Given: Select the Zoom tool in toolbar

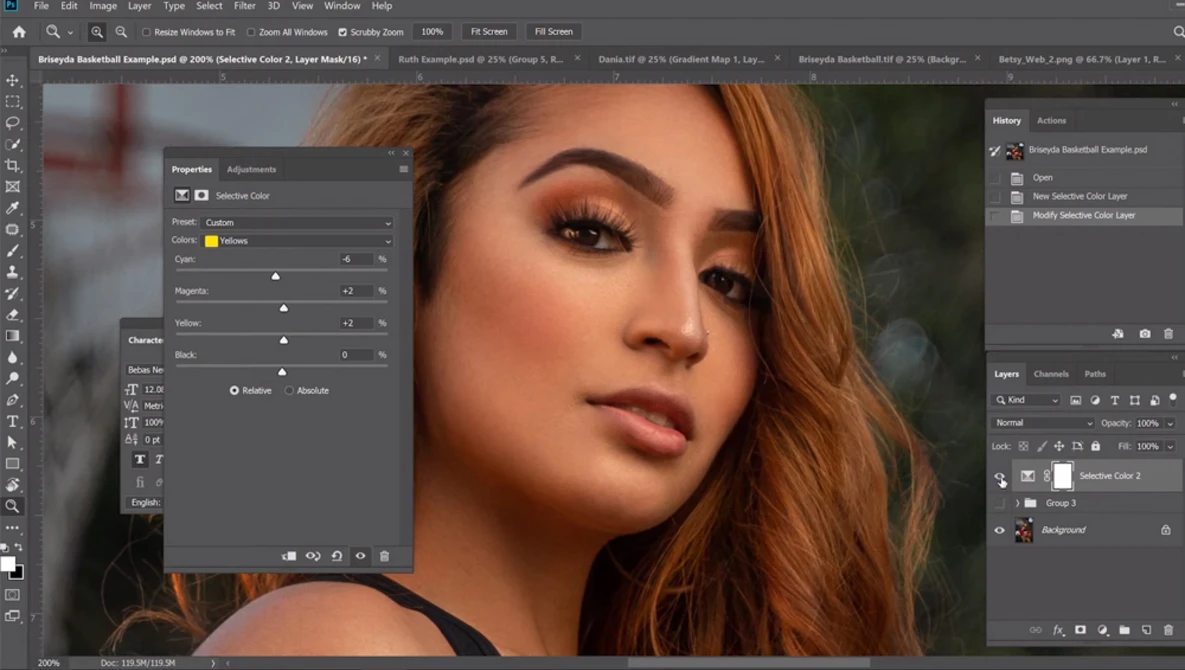Looking at the screenshot, I should [12, 507].
